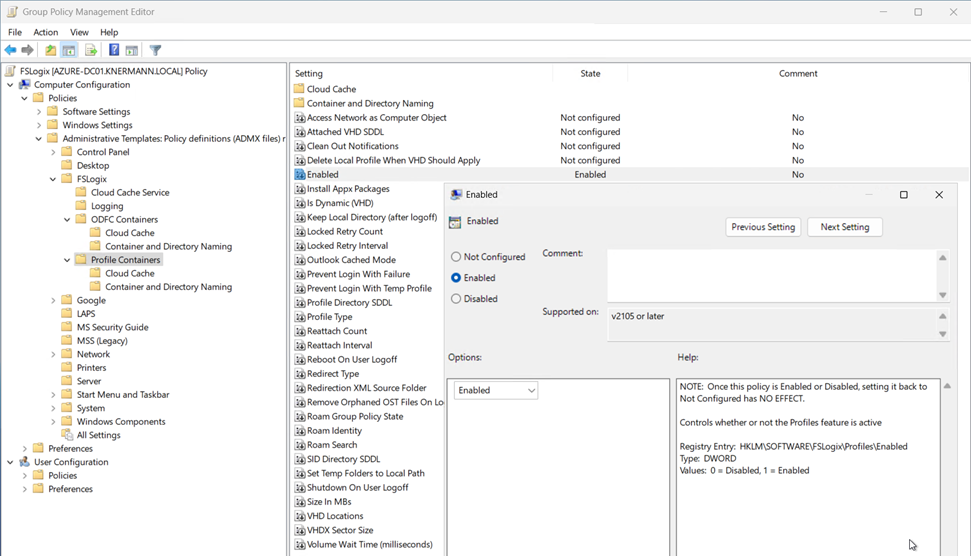Click Prevent Login With Temp Profile setting
The image size is (971, 556).
pyautogui.click(x=369, y=288)
